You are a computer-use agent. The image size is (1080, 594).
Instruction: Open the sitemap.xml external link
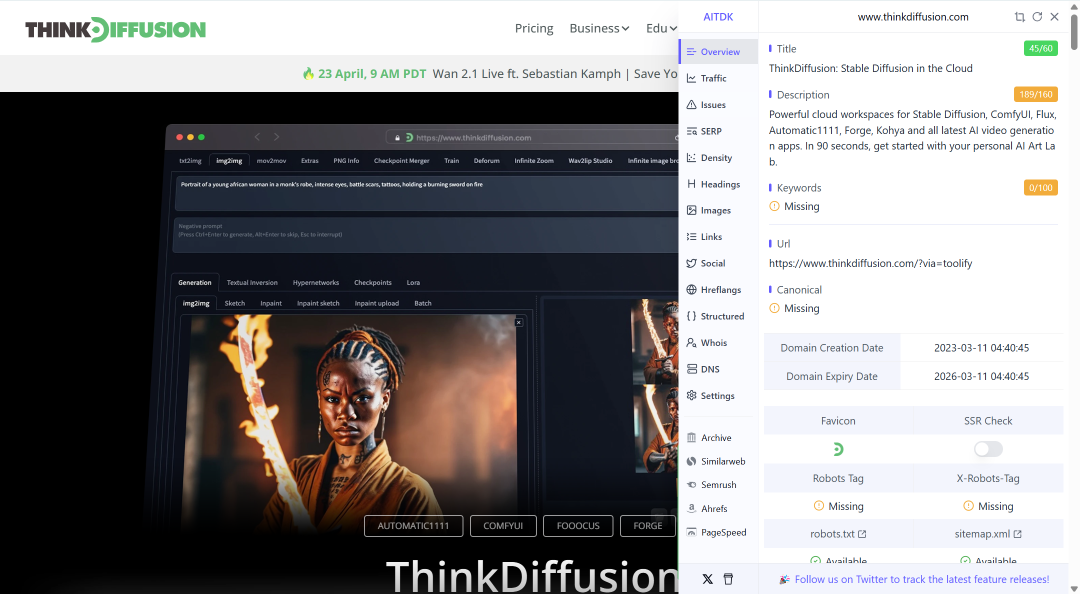click(988, 533)
